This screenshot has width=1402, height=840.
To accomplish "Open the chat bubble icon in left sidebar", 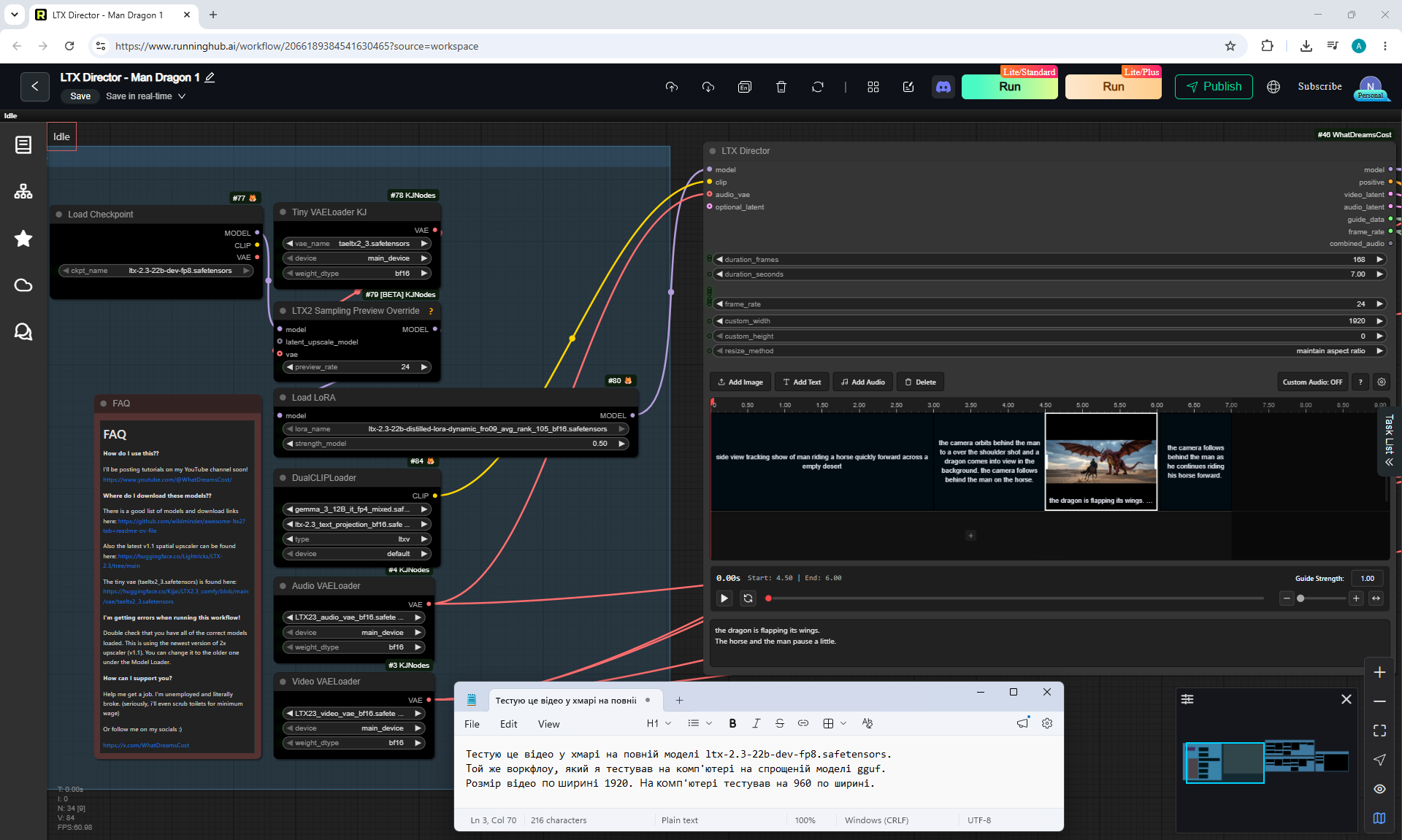I will point(23,332).
